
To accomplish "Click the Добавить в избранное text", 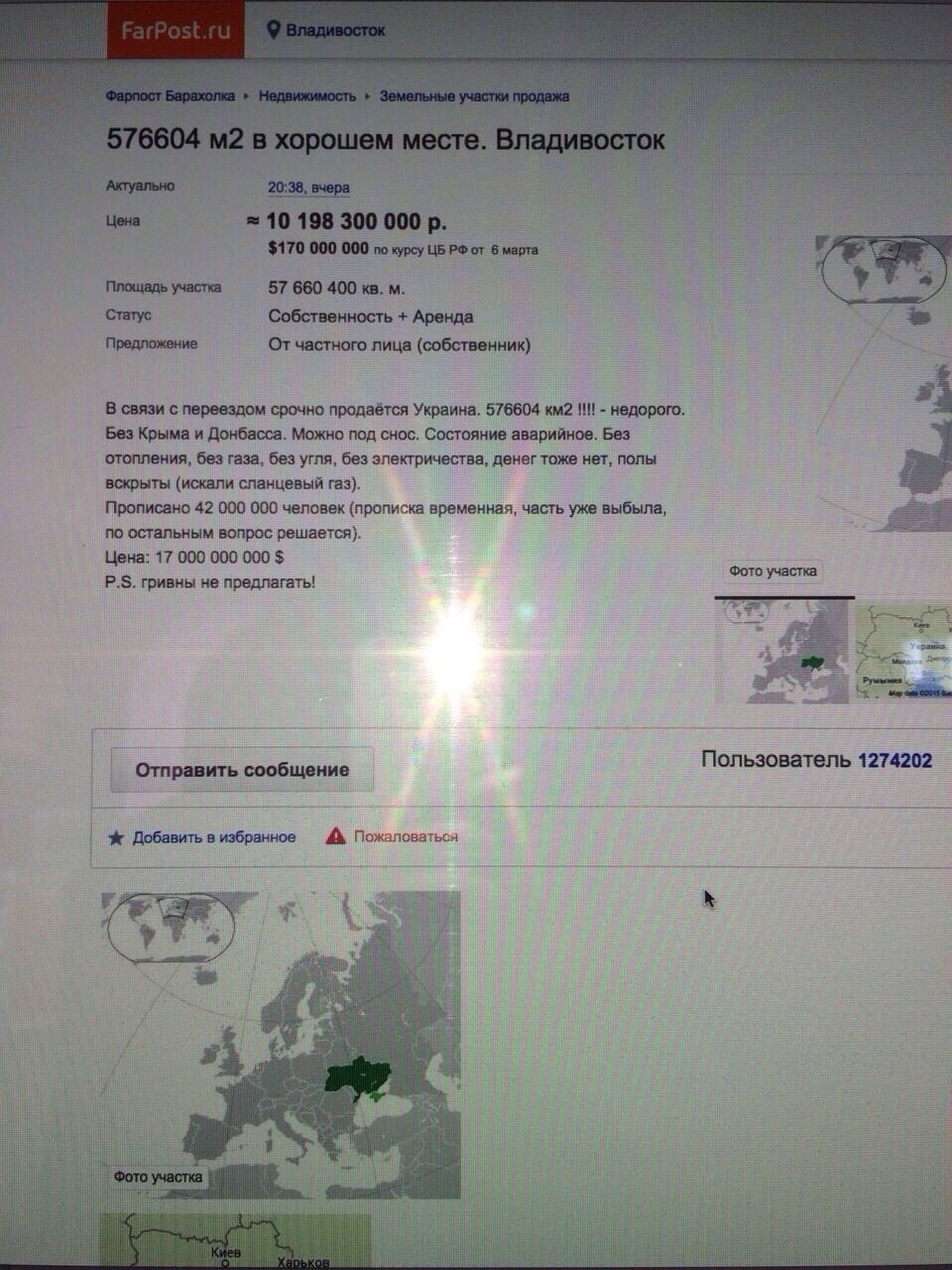I will (214, 837).
